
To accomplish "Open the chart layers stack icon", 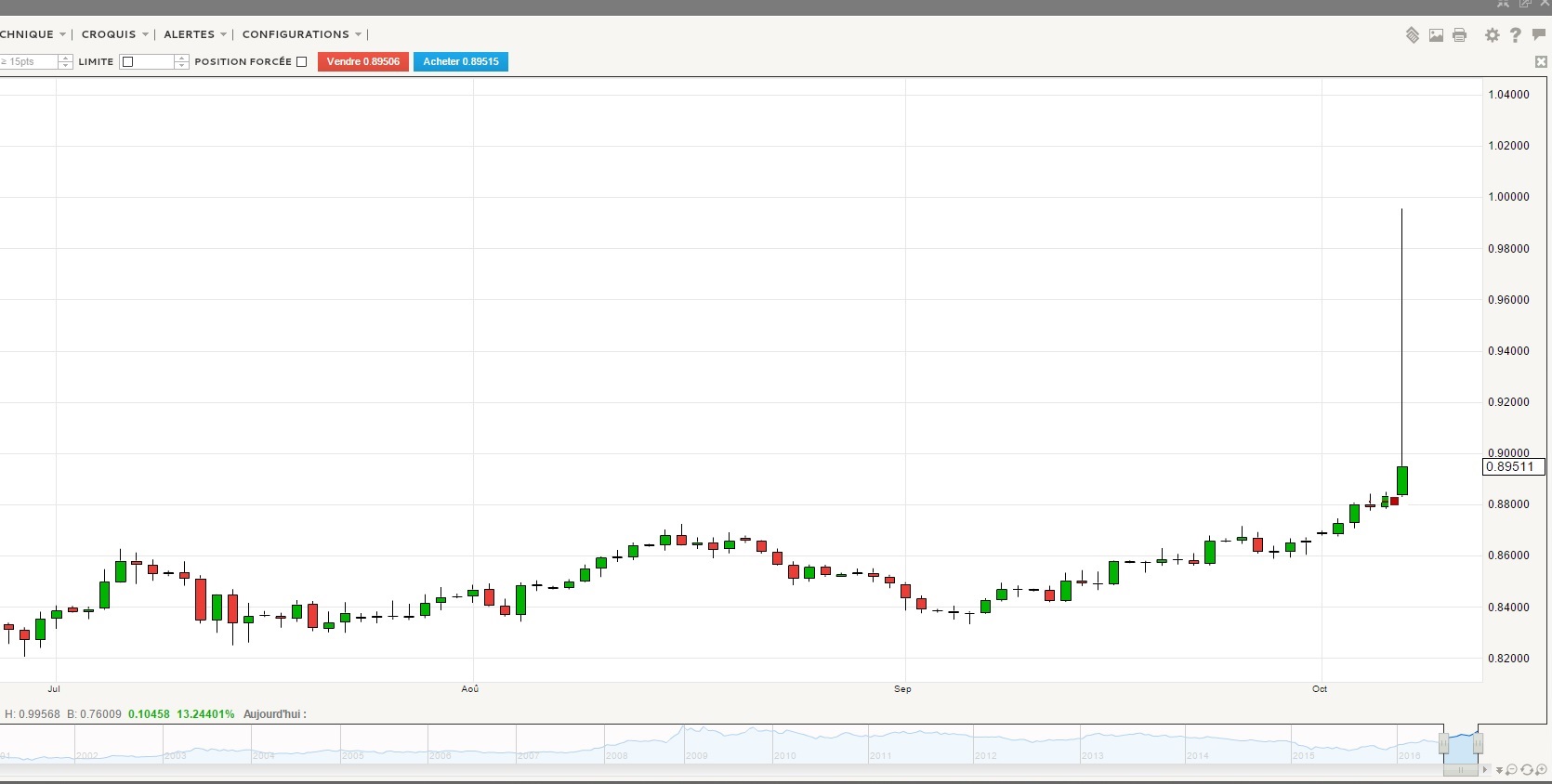I will point(1412,35).
